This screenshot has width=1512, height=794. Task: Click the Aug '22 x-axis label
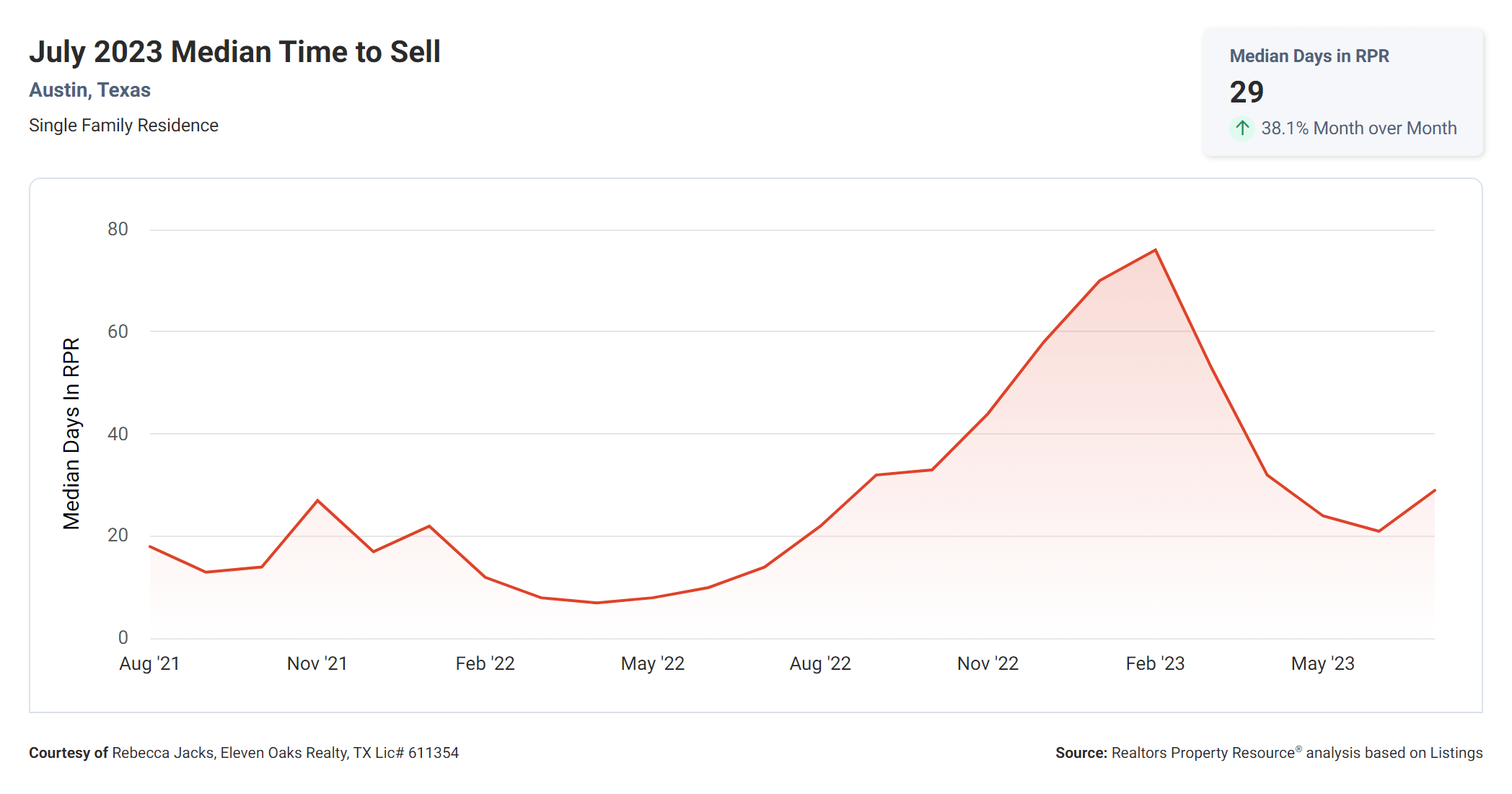click(x=820, y=663)
